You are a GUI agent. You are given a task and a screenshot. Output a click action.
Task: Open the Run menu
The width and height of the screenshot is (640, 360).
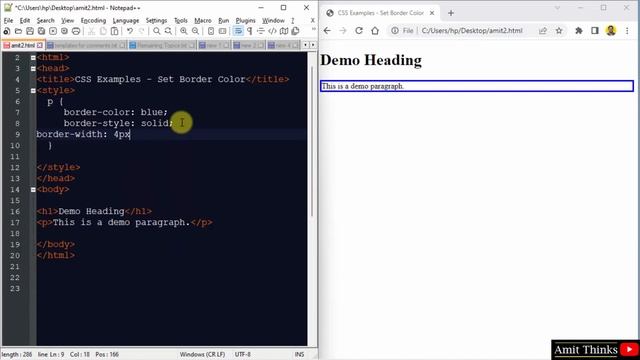point(224,20)
